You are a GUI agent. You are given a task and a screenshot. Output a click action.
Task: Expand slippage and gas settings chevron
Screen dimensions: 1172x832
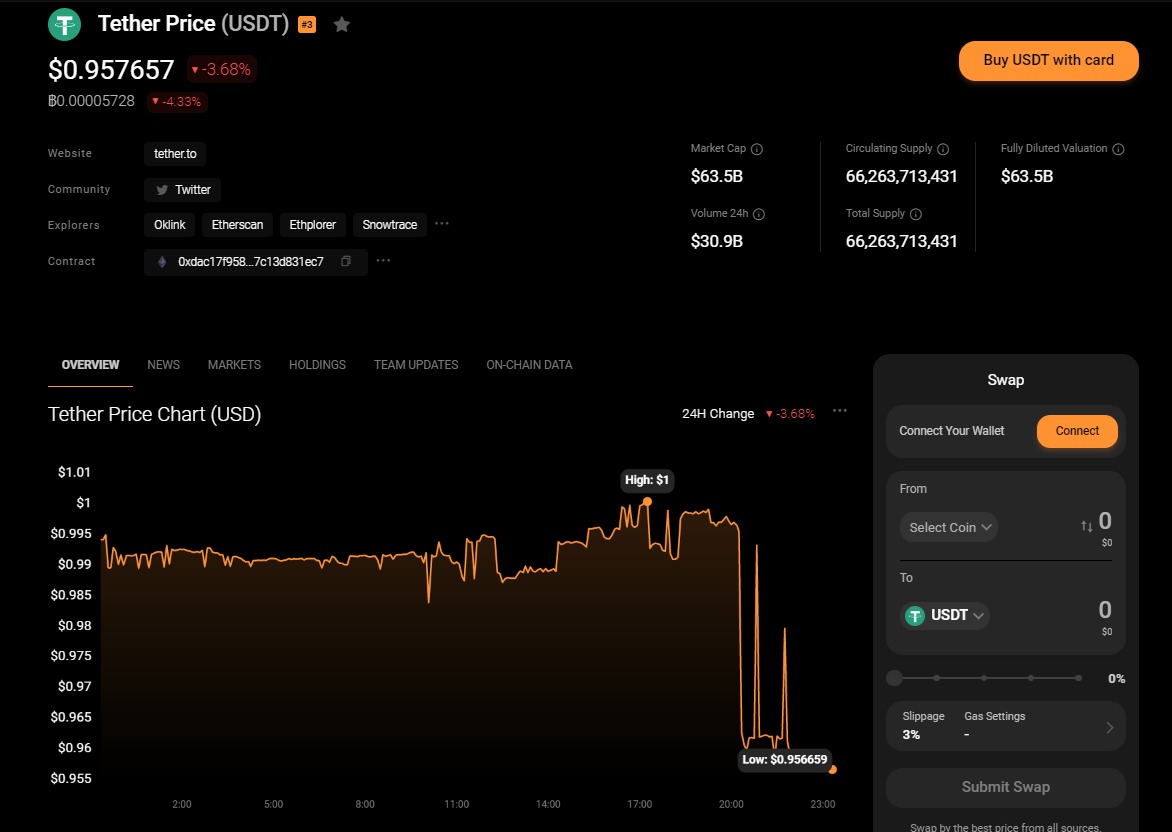pos(1109,727)
